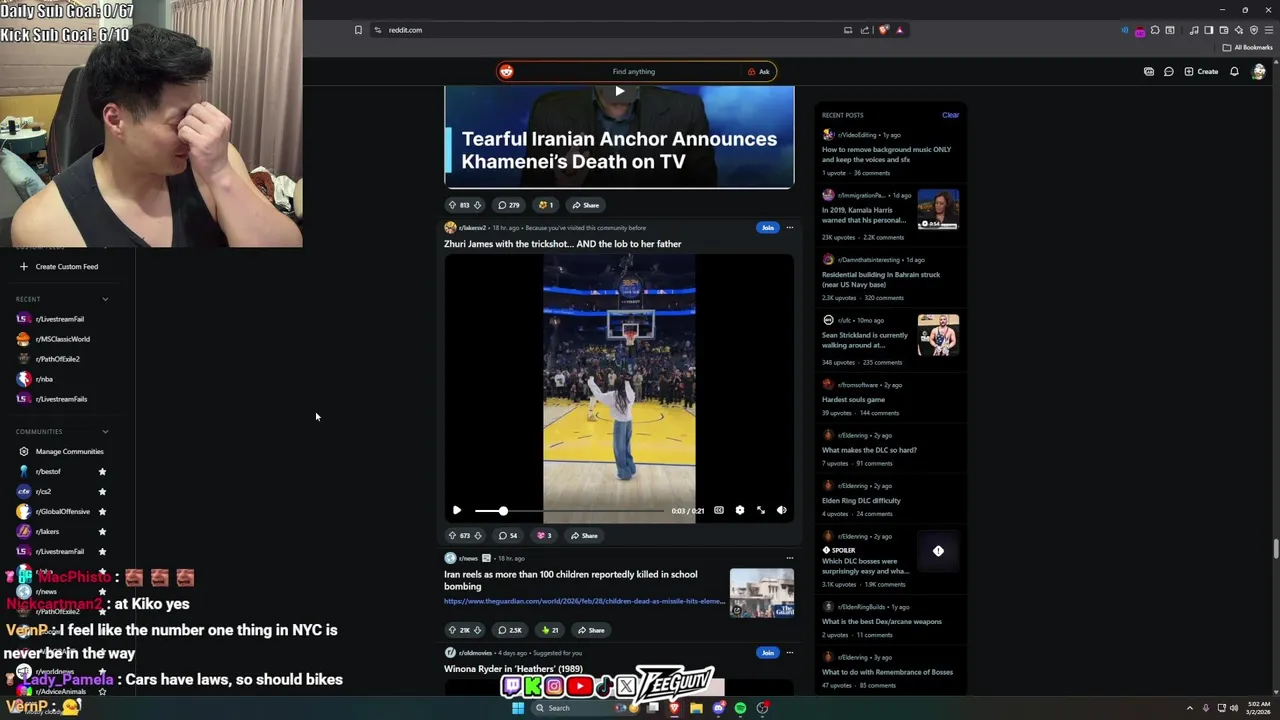Open browser extensions puzzle icon

(x=1154, y=30)
